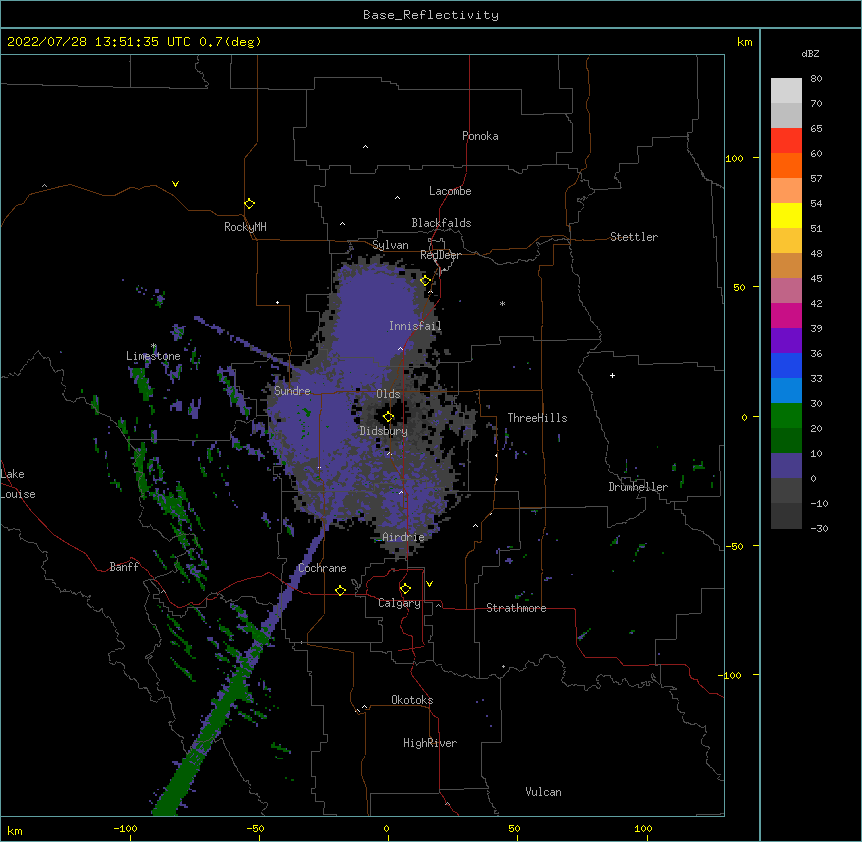Choose the slate purple swatch between 10 and 0
The image size is (862, 842).
(x=786, y=466)
